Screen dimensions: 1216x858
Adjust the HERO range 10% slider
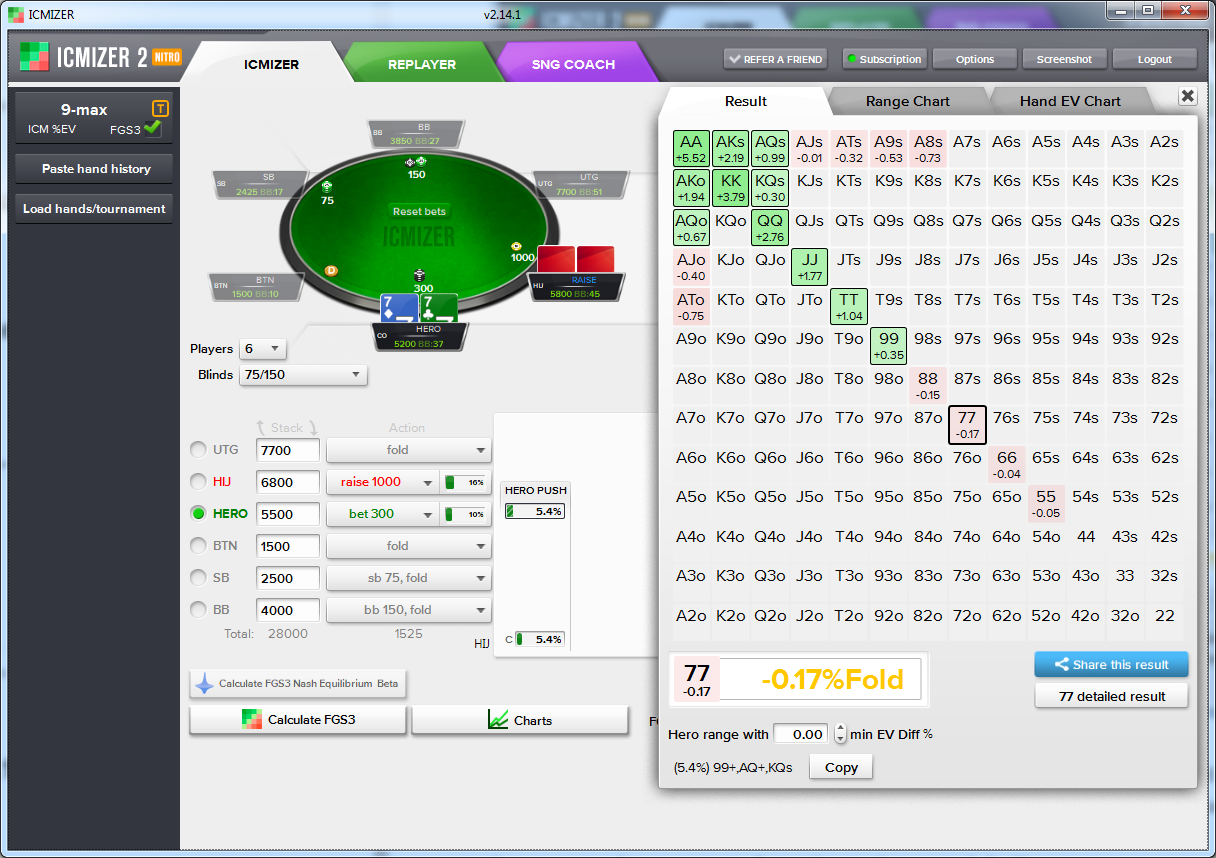[465, 514]
